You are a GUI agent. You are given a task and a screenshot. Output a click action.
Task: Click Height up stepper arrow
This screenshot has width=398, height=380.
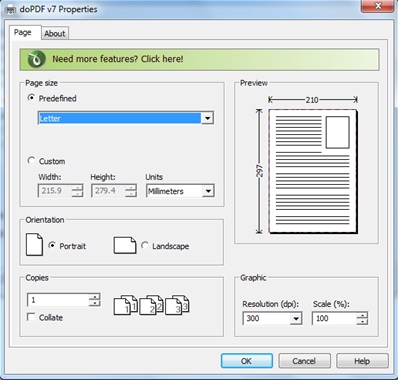tap(131, 188)
